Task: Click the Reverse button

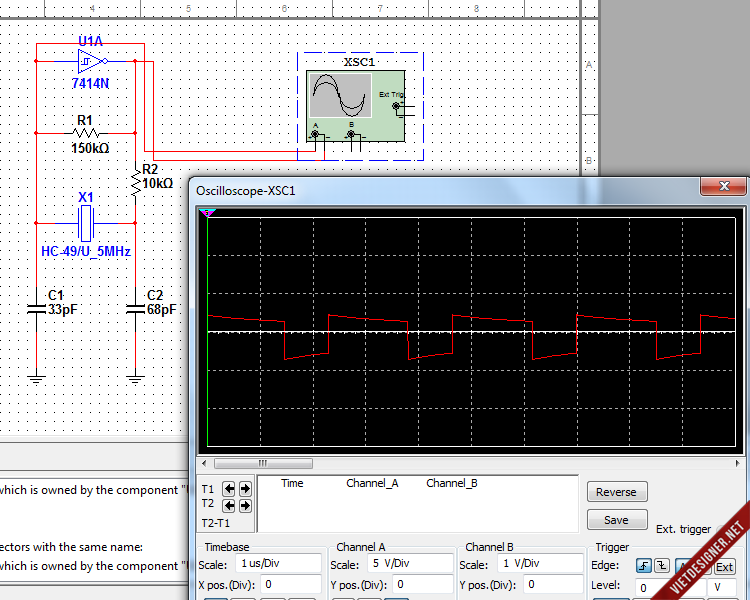Action: (x=617, y=492)
